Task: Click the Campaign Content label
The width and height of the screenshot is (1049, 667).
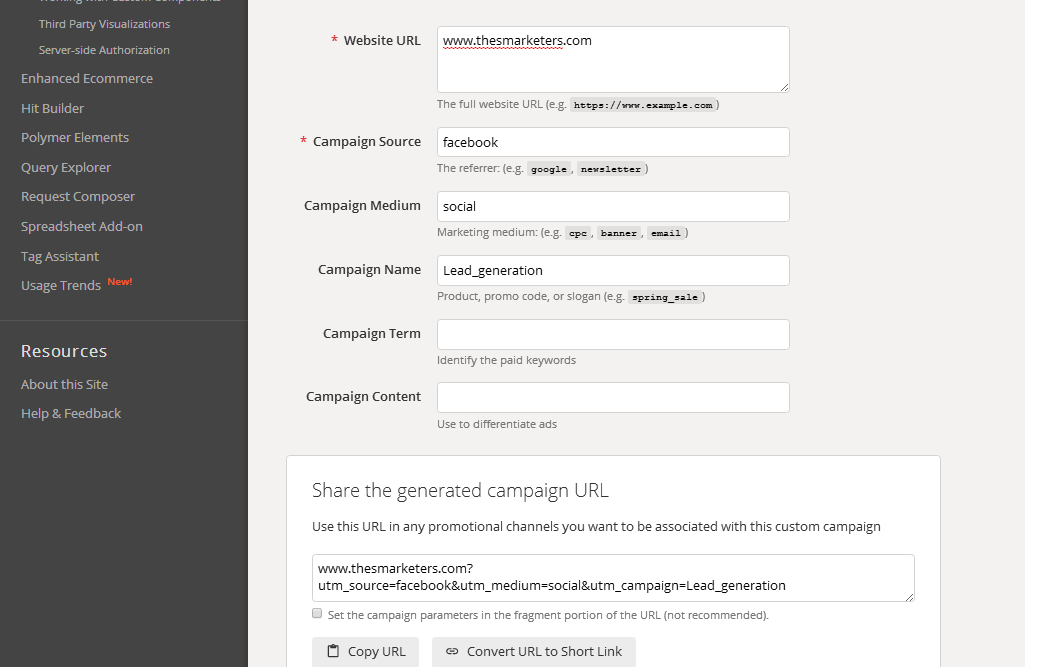Action: (363, 397)
